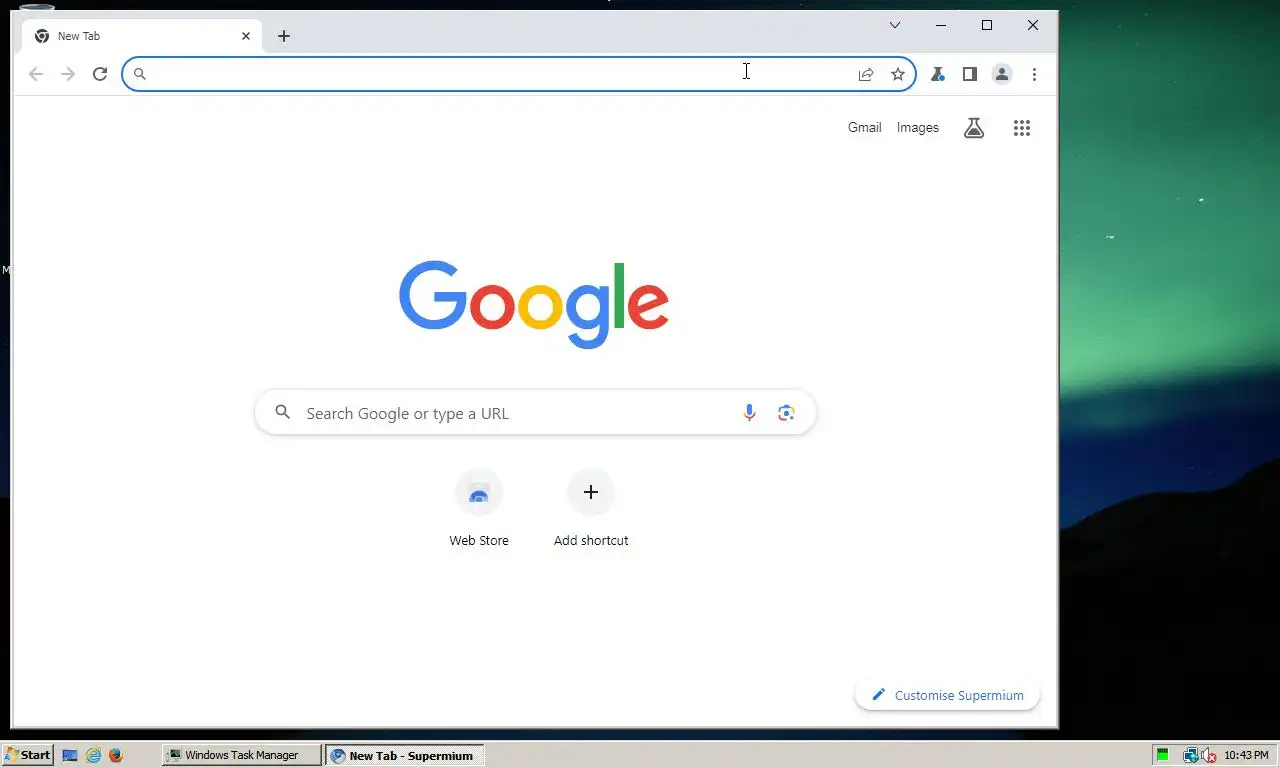This screenshot has width=1280, height=768.
Task: Open the Windows Start menu
Action: click(28, 755)
